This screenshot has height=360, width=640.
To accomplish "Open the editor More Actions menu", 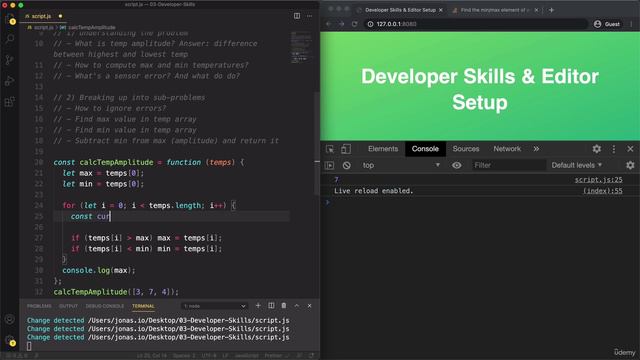I will pyautogui.click(x=309, y=16).
